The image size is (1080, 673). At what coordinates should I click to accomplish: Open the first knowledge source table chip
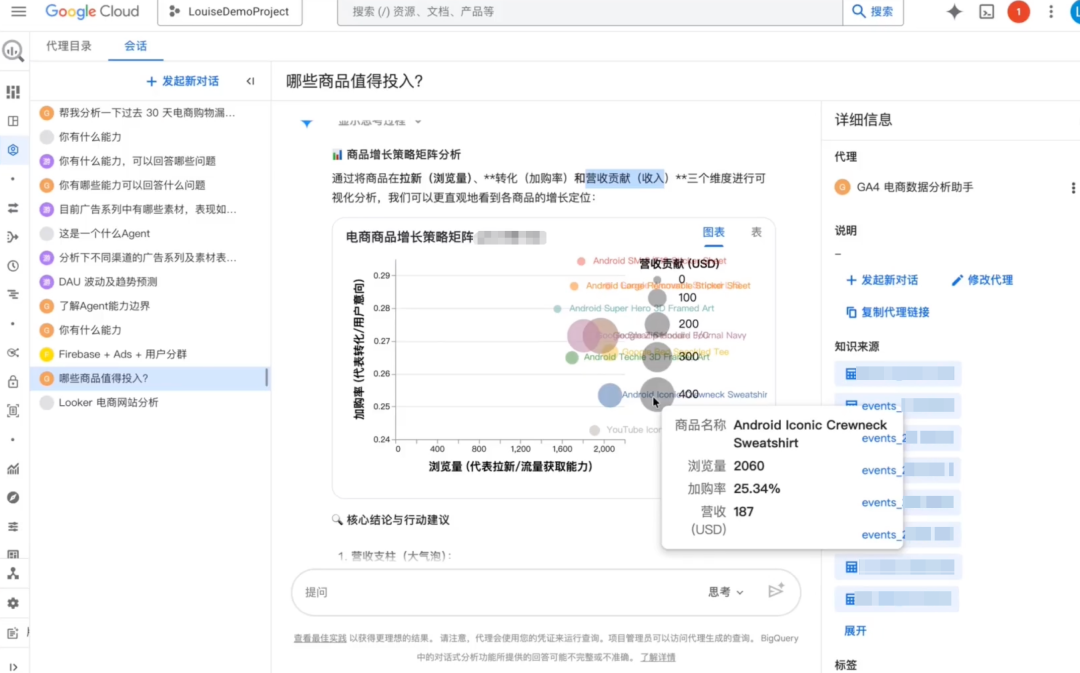[897, 373]
